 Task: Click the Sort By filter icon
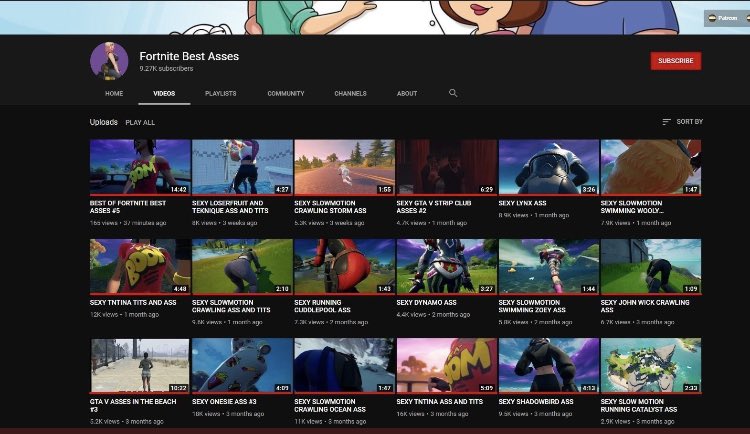(666, 122)
